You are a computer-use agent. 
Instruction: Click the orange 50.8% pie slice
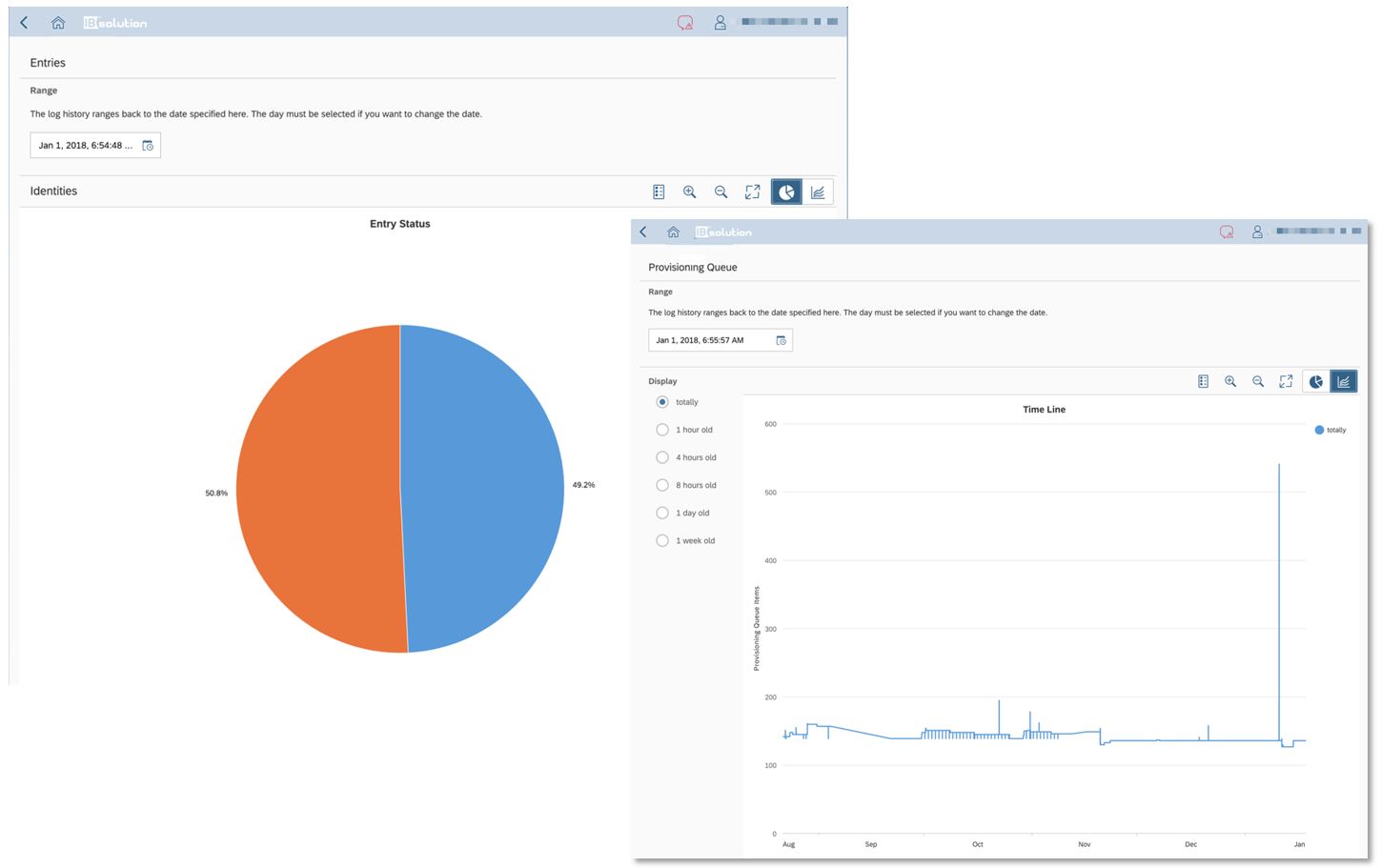(319, 489)
